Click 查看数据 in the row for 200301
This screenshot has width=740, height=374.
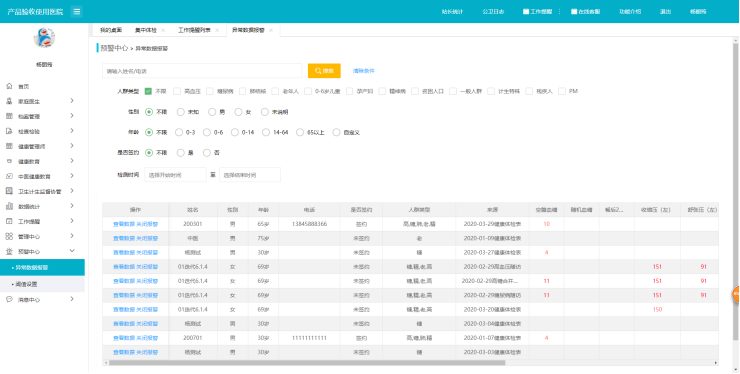pyautogui.click(x=124, y=224)
